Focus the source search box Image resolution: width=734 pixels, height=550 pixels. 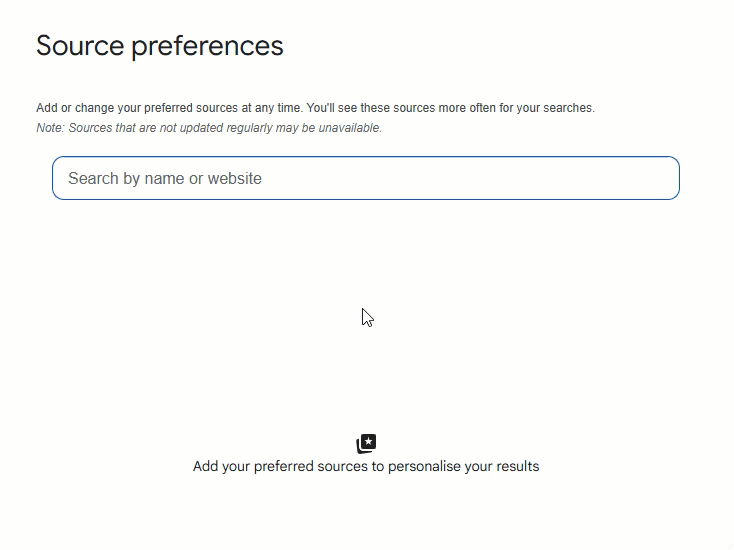pyautogui.click(x=365, y=178)
